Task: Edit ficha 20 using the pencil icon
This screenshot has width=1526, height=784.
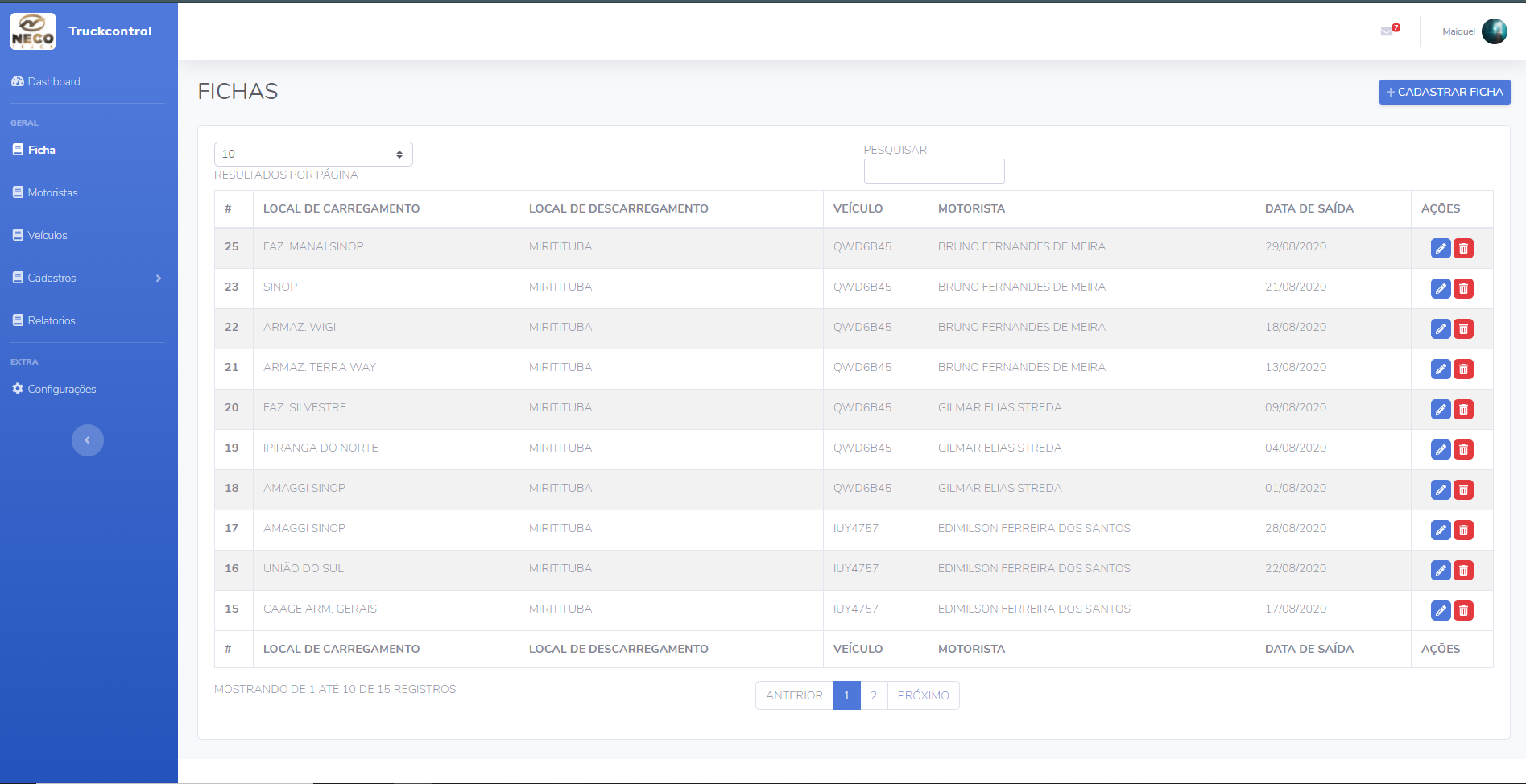Action: pos(1440,410)
